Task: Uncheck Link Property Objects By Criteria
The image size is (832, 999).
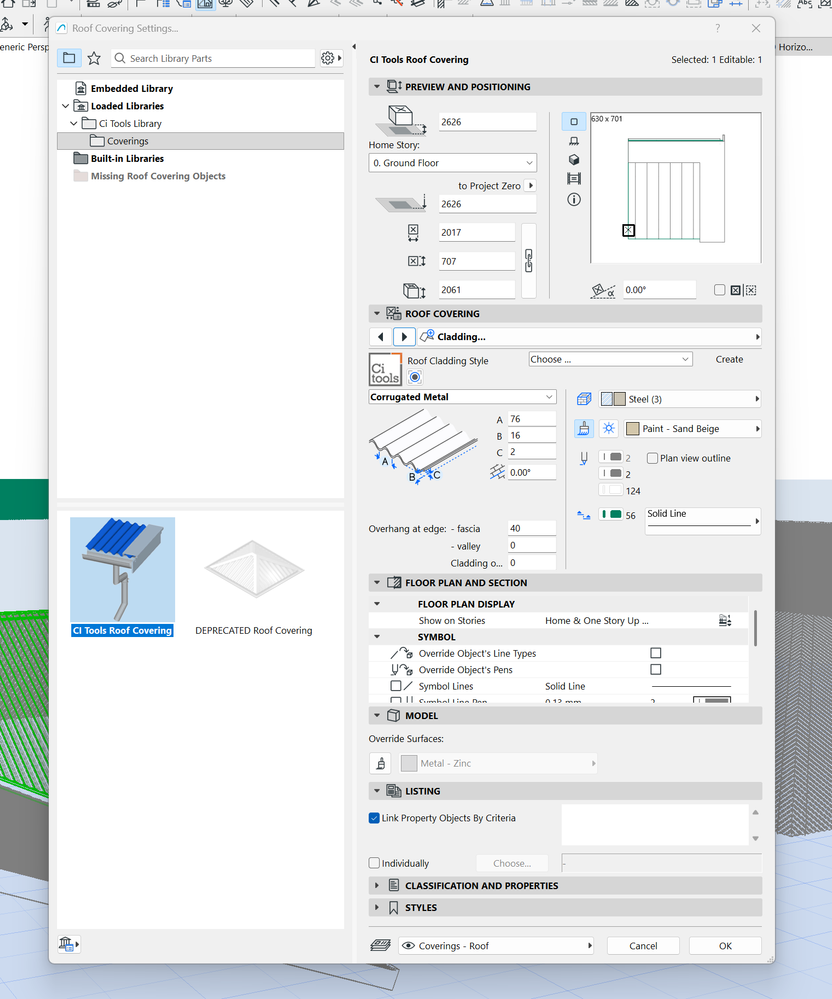Action: click(374, 818)
